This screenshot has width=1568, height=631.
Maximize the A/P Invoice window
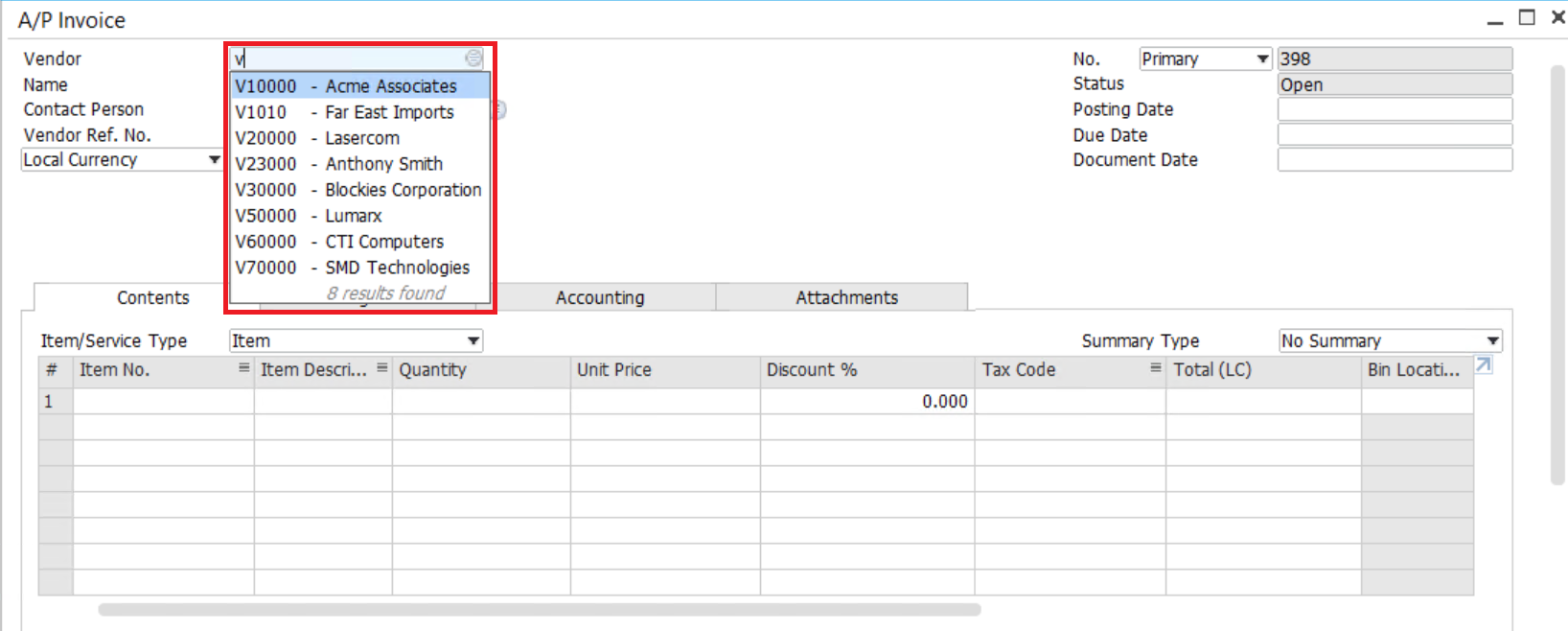click(x=1527, y=18)
